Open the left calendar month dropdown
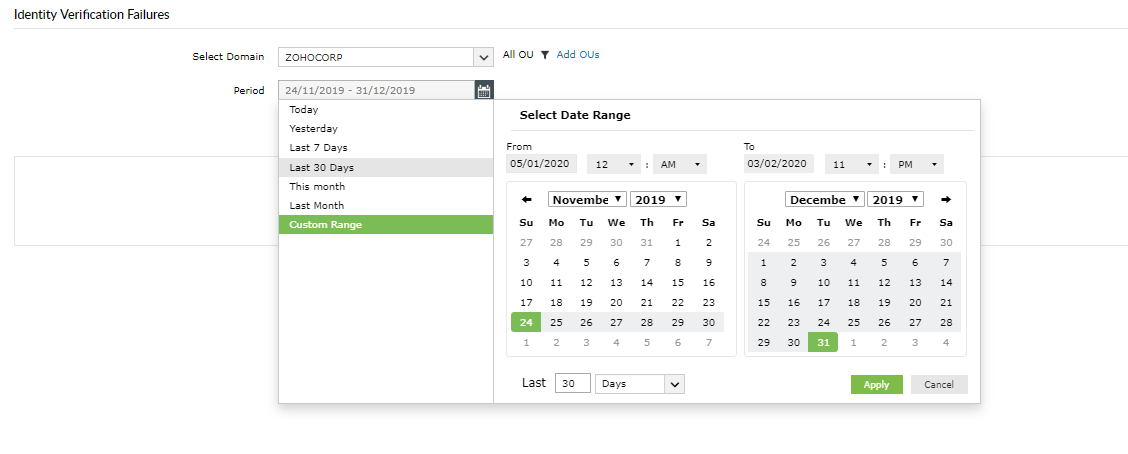Viewport: 1128px width, 454px height. (587, 200)
